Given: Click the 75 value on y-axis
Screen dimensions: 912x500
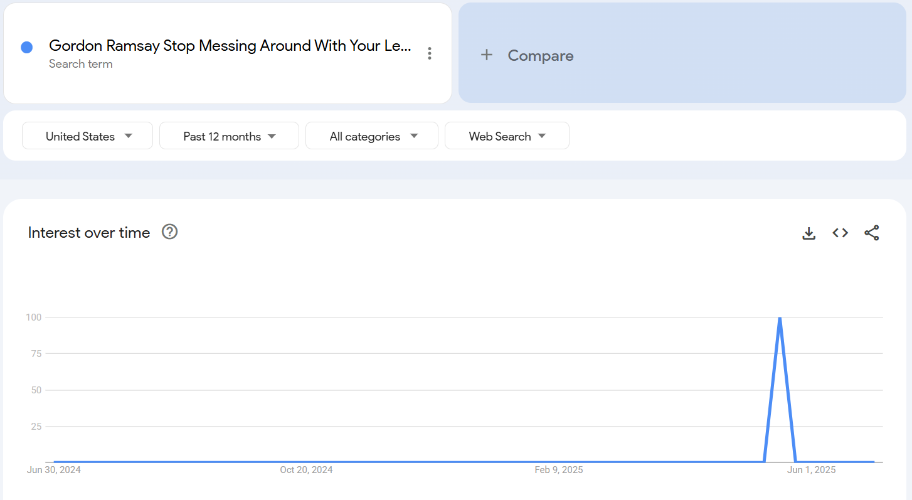Looking at the screenshot, I should tap(36, 353).
